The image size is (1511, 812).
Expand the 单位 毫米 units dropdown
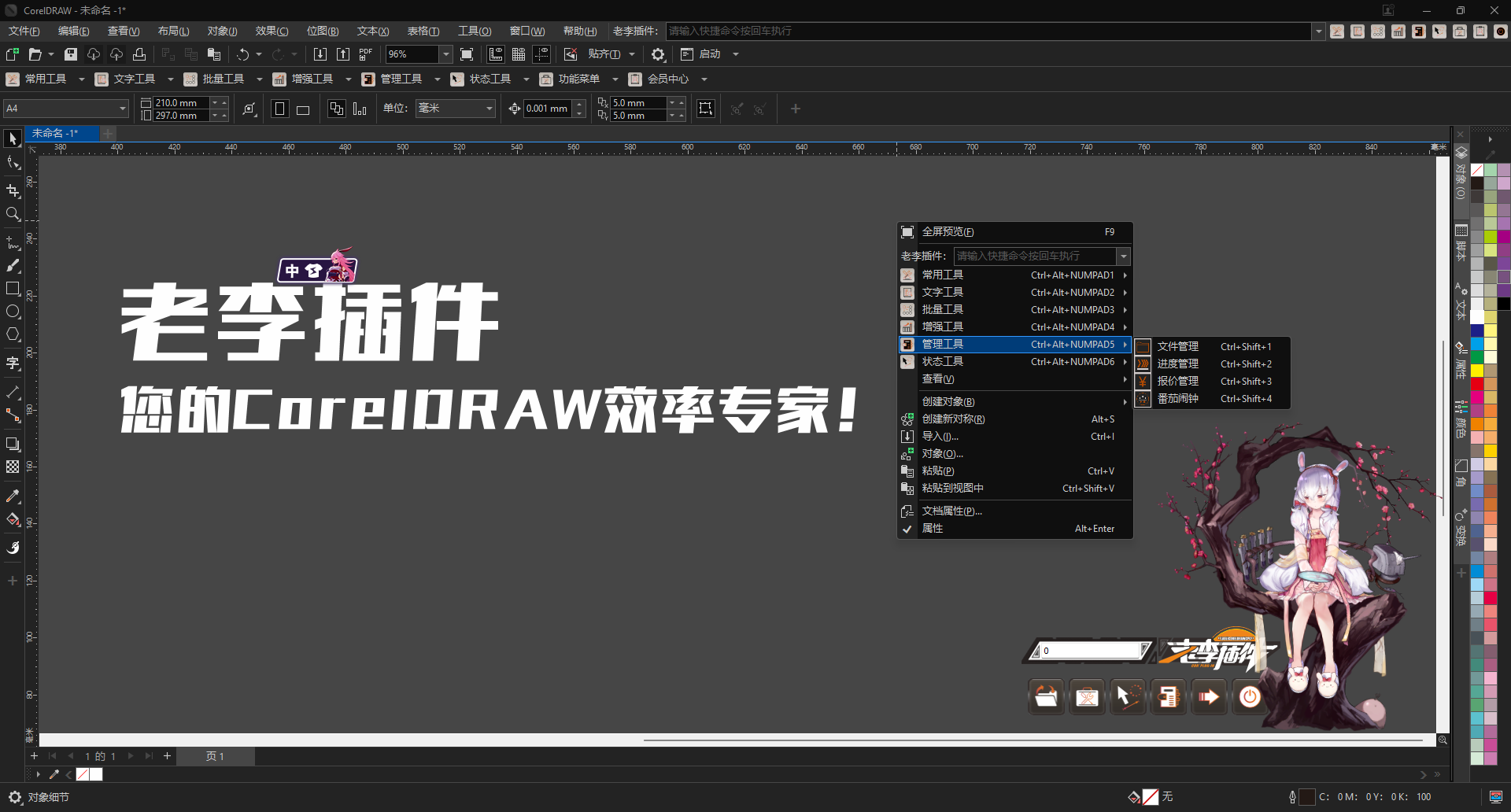point(489,109)
